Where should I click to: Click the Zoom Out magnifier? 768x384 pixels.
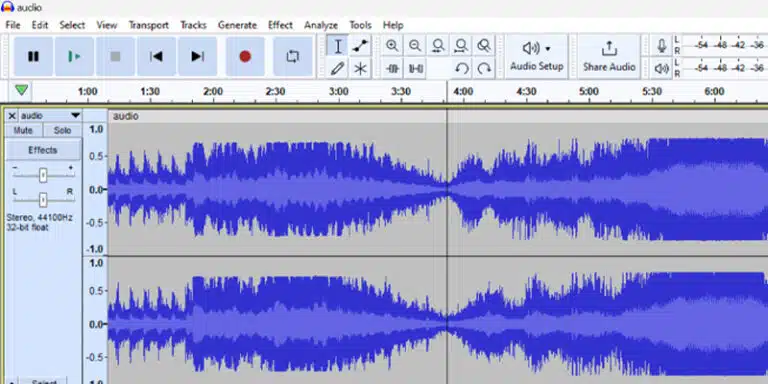click(x=415, y=46)
